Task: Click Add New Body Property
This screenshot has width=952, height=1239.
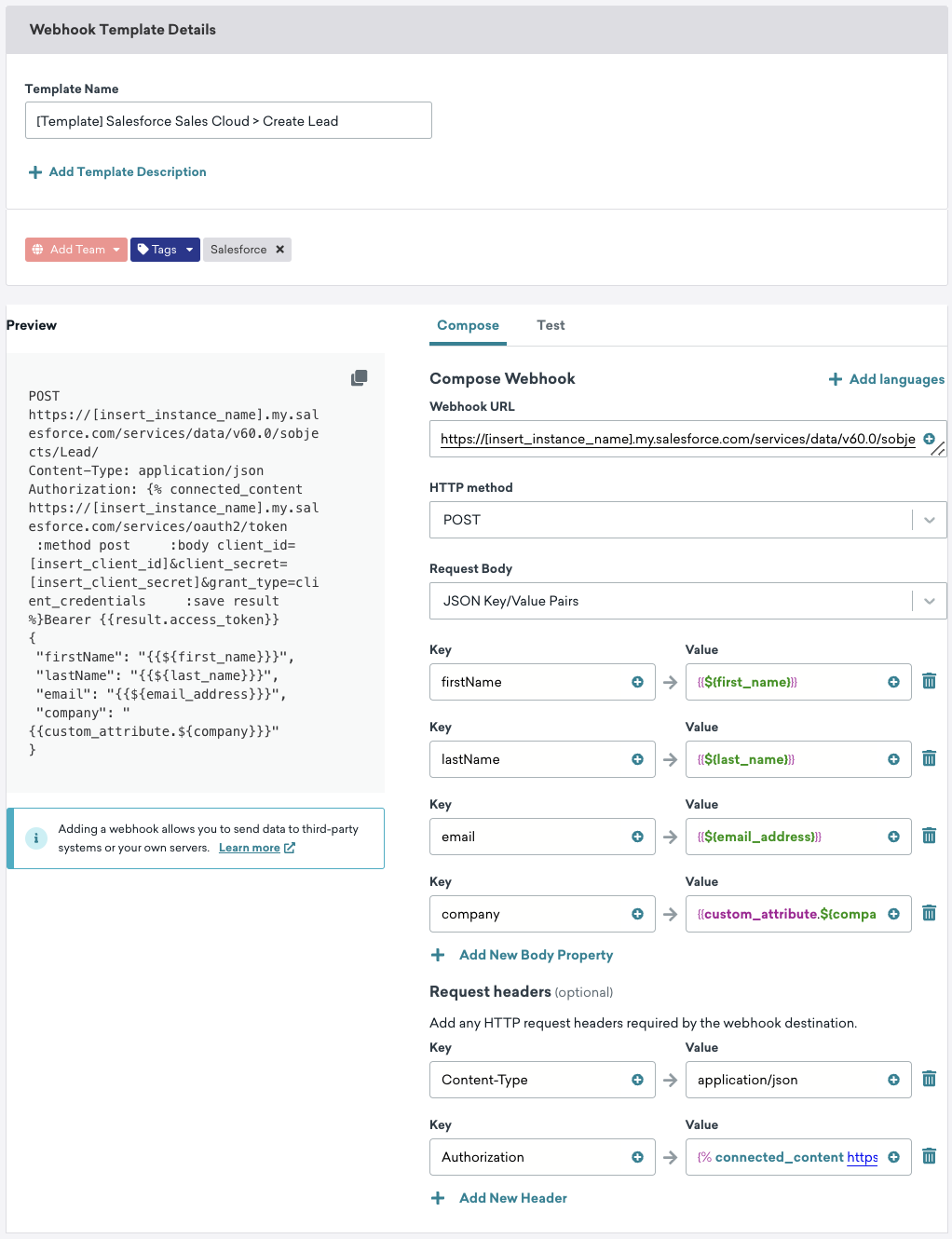Action: coord(522,955)
